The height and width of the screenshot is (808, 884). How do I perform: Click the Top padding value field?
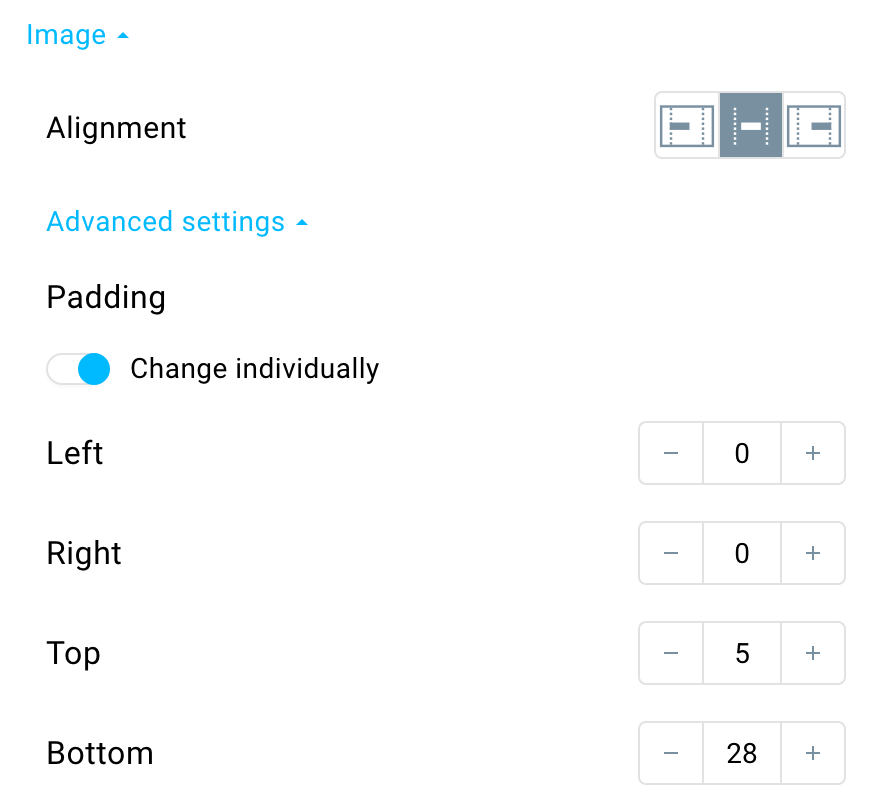742,653
